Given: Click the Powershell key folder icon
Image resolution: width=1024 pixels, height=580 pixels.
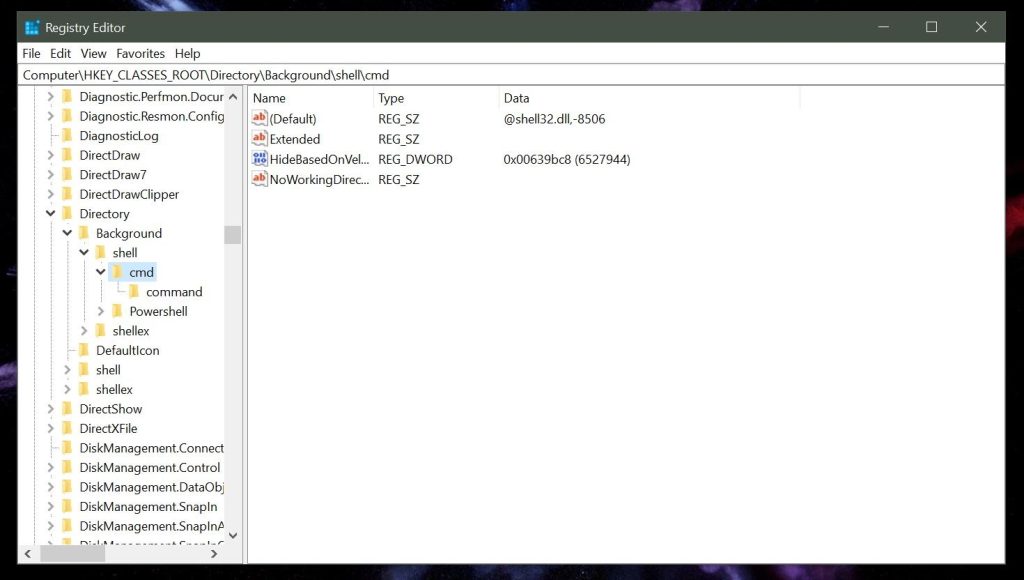Looking at the screenshot, I should [118, 311].
